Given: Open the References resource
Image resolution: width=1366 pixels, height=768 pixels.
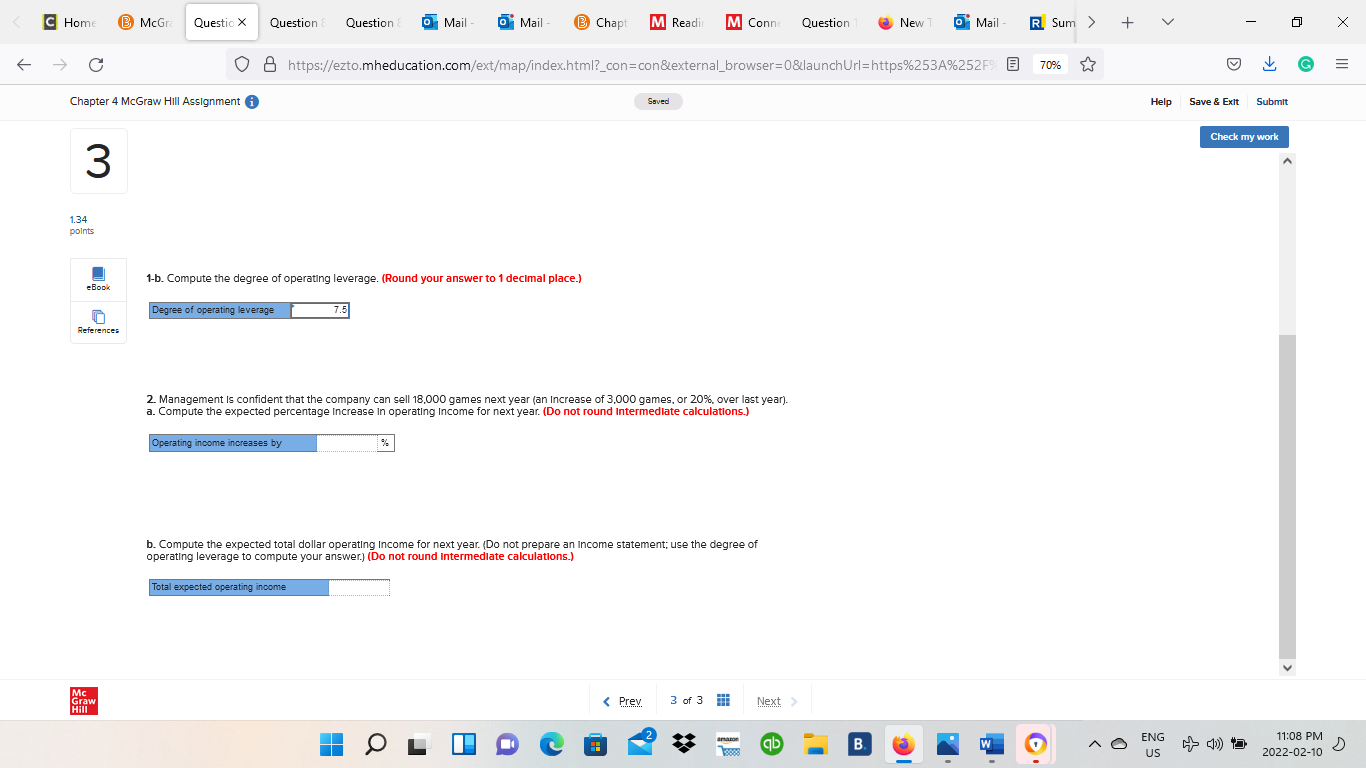Looking at the screenshot, I should (x=98, y=322).
